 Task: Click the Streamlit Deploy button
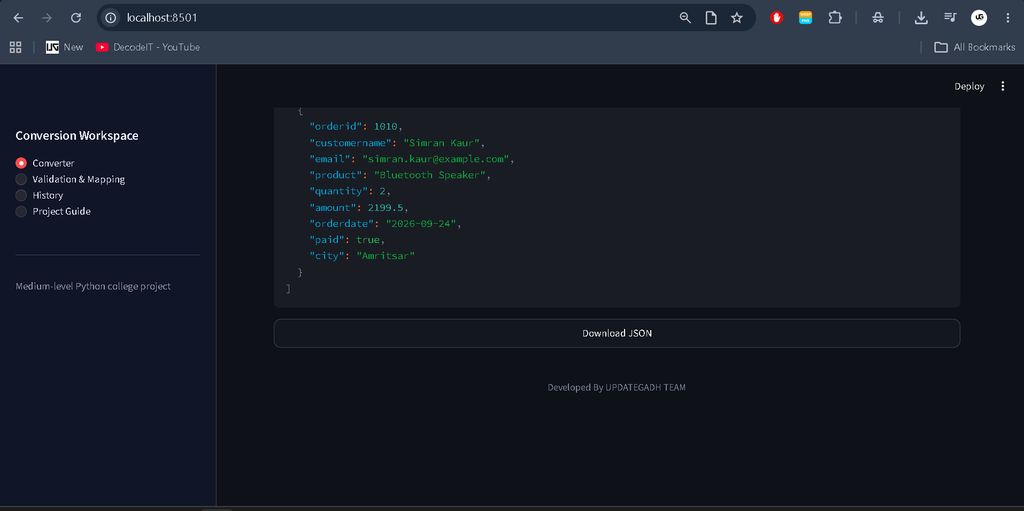(x=969, y=86)
